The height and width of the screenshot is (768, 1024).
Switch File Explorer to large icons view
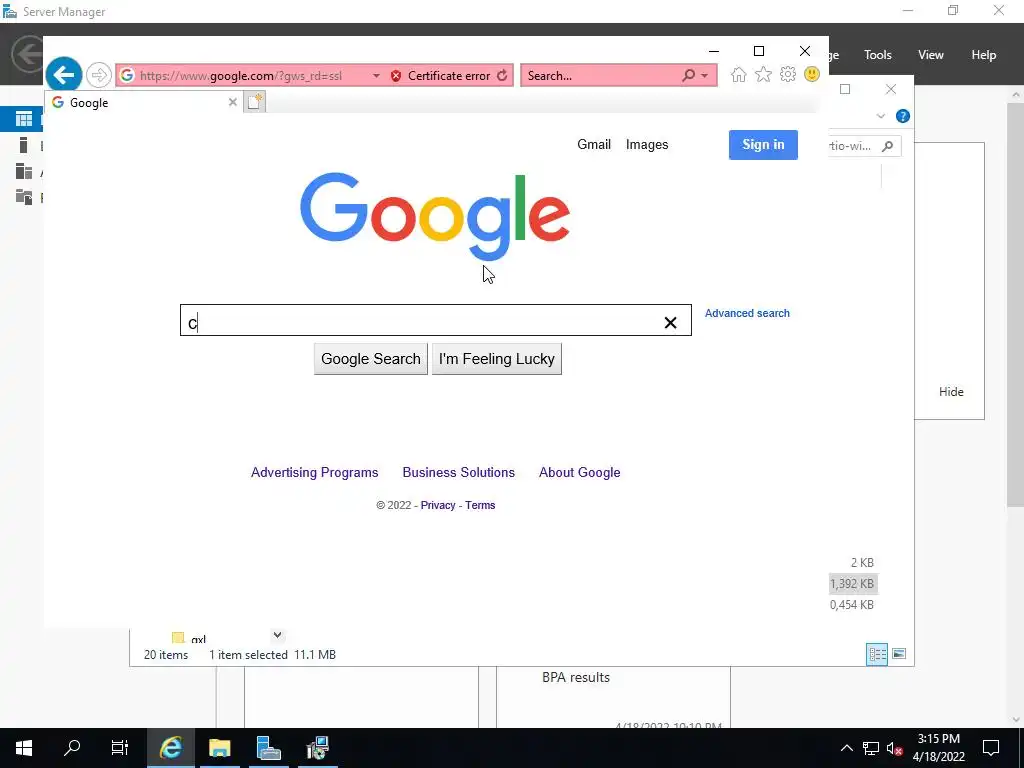pyautogui.click(x=899, y=654)
